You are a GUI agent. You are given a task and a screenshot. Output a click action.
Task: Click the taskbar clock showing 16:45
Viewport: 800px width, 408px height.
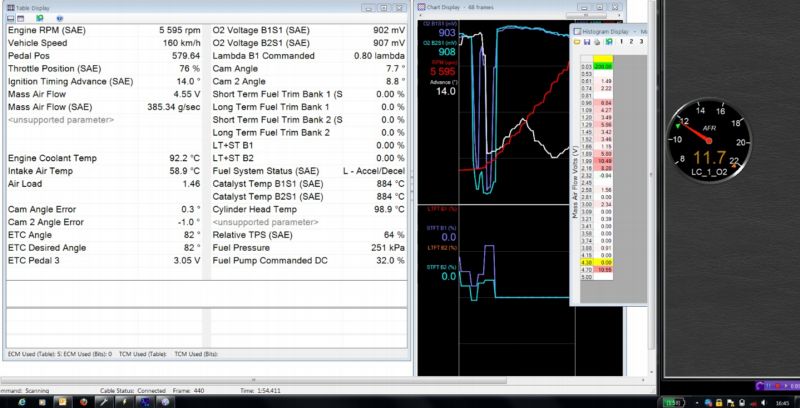point(781,401)
